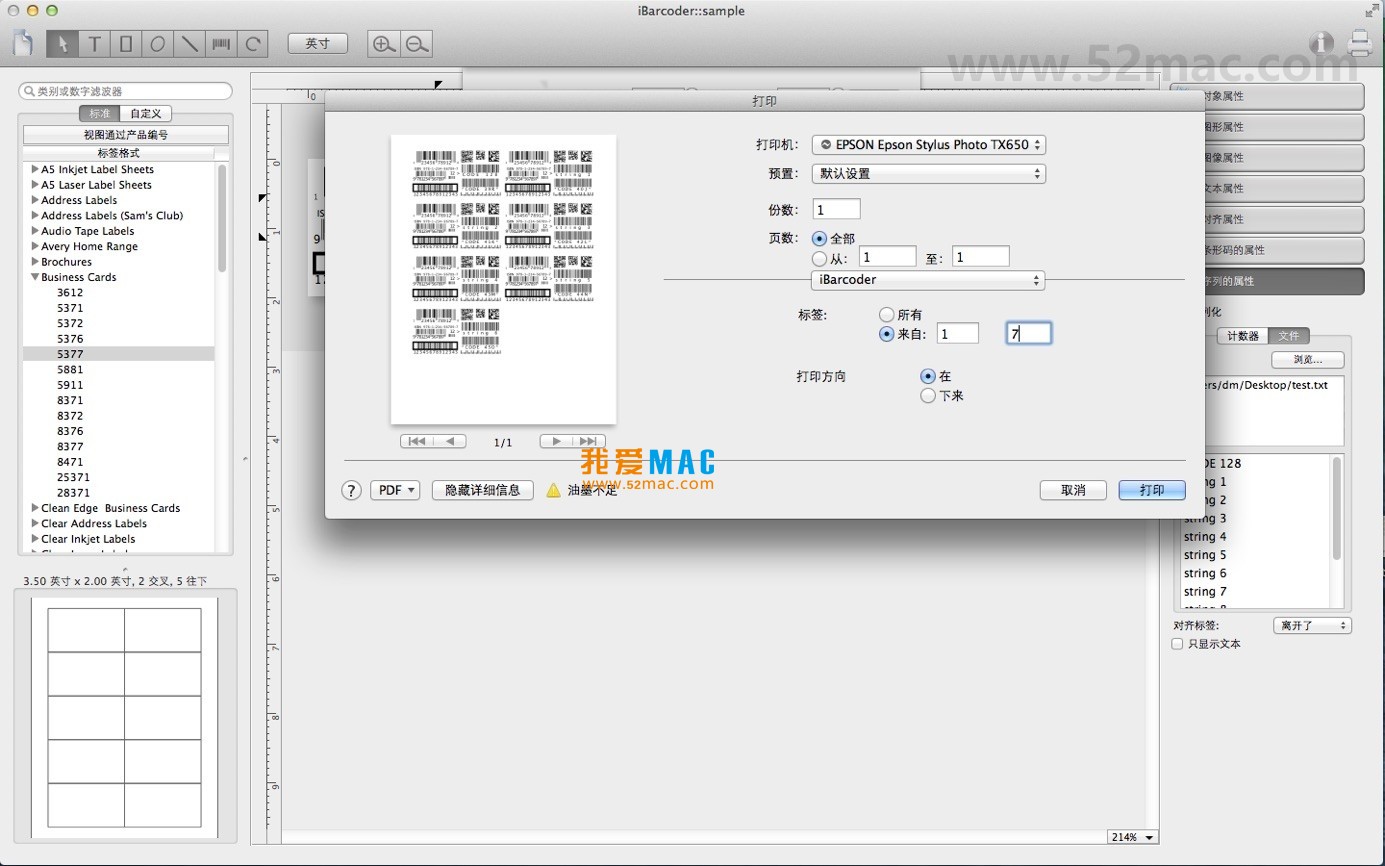This screenshot has width=1385, height=866.
Task: Select print direction 下来 radio button
Action: 928,396
